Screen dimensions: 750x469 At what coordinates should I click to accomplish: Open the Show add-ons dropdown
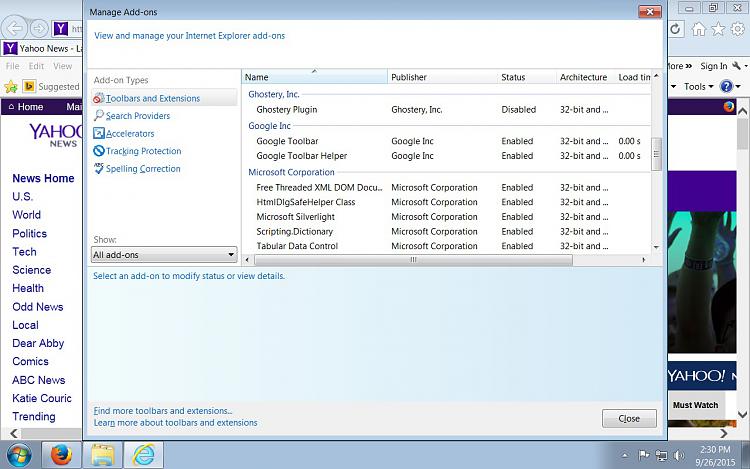(x=164, y=255)
